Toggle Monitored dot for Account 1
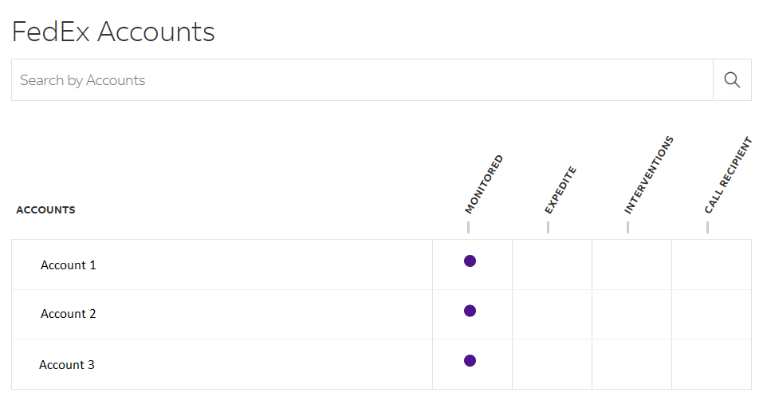The image size is (765, 394). [x=470, y=261]
